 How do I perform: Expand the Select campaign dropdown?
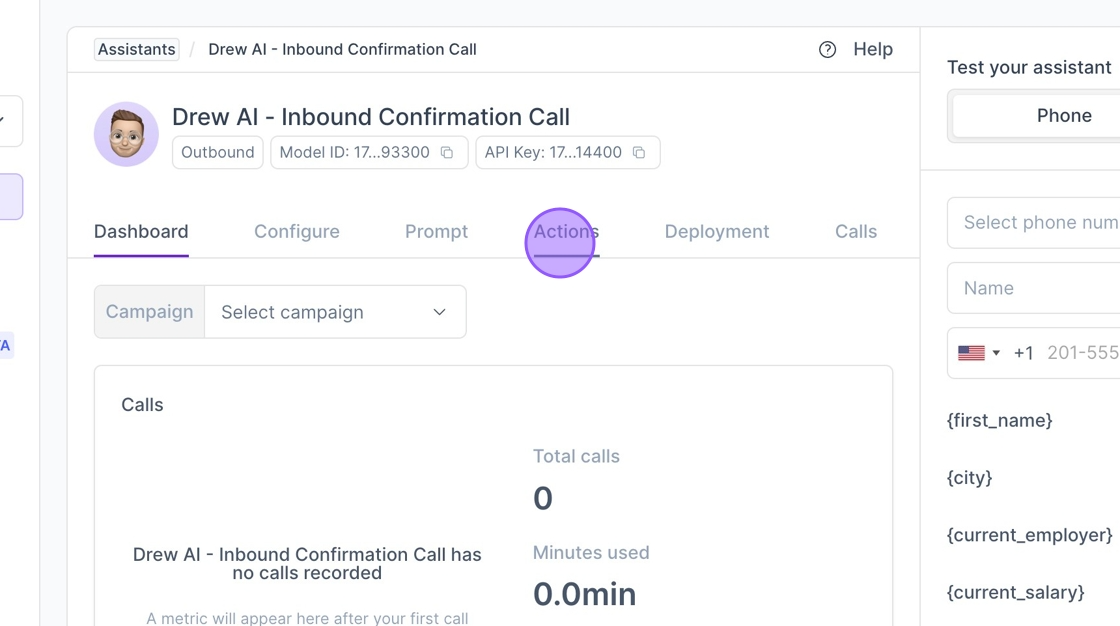335,312
